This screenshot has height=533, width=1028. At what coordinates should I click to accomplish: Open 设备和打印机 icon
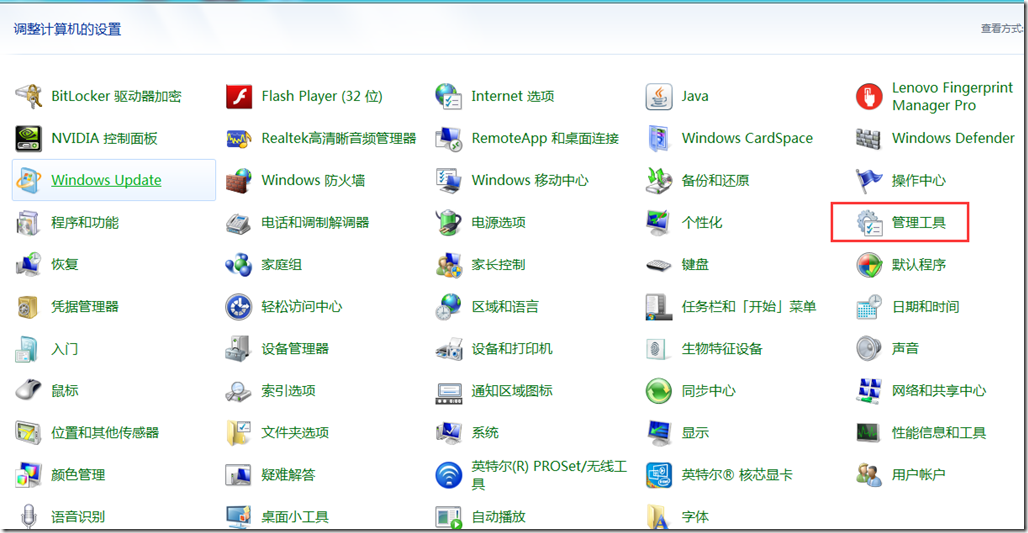click(448, 349)
